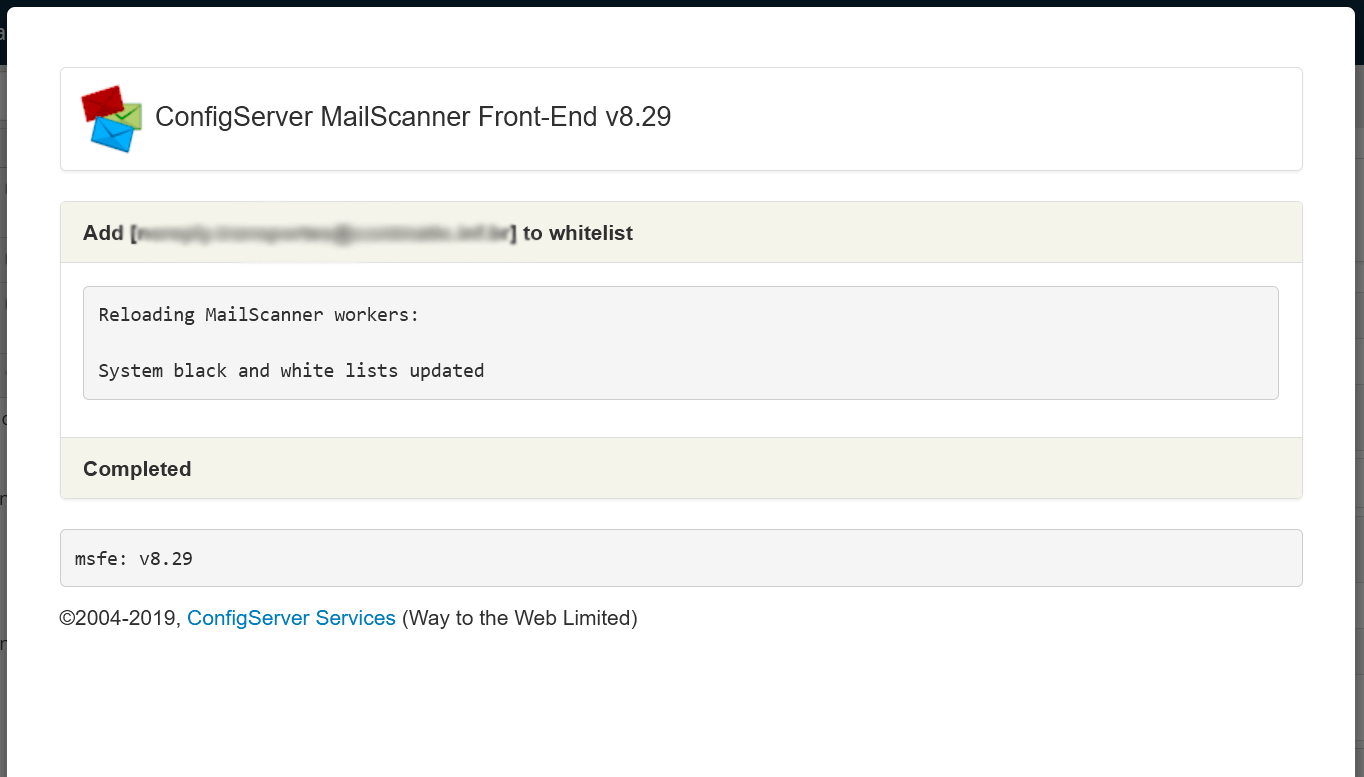
Task: Click the 'Reloading MailScanner workers:' output line
Action: tap(259, 315)
